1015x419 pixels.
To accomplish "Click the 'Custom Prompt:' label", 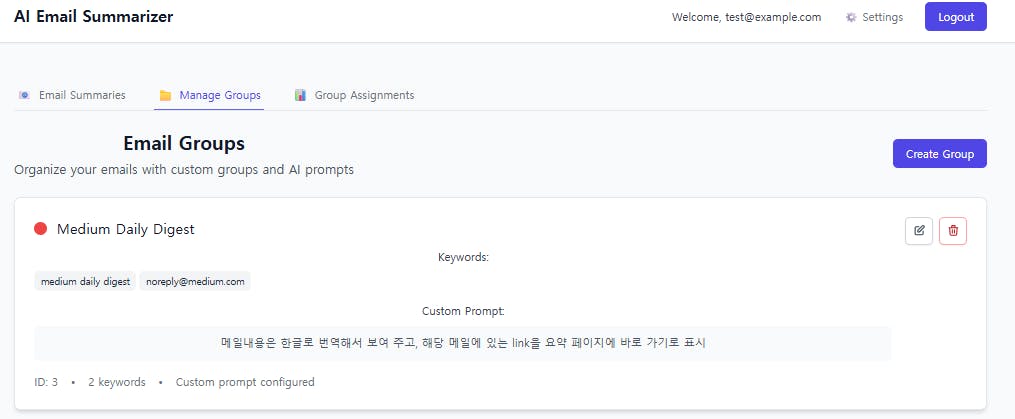I will tap(463, 311).
